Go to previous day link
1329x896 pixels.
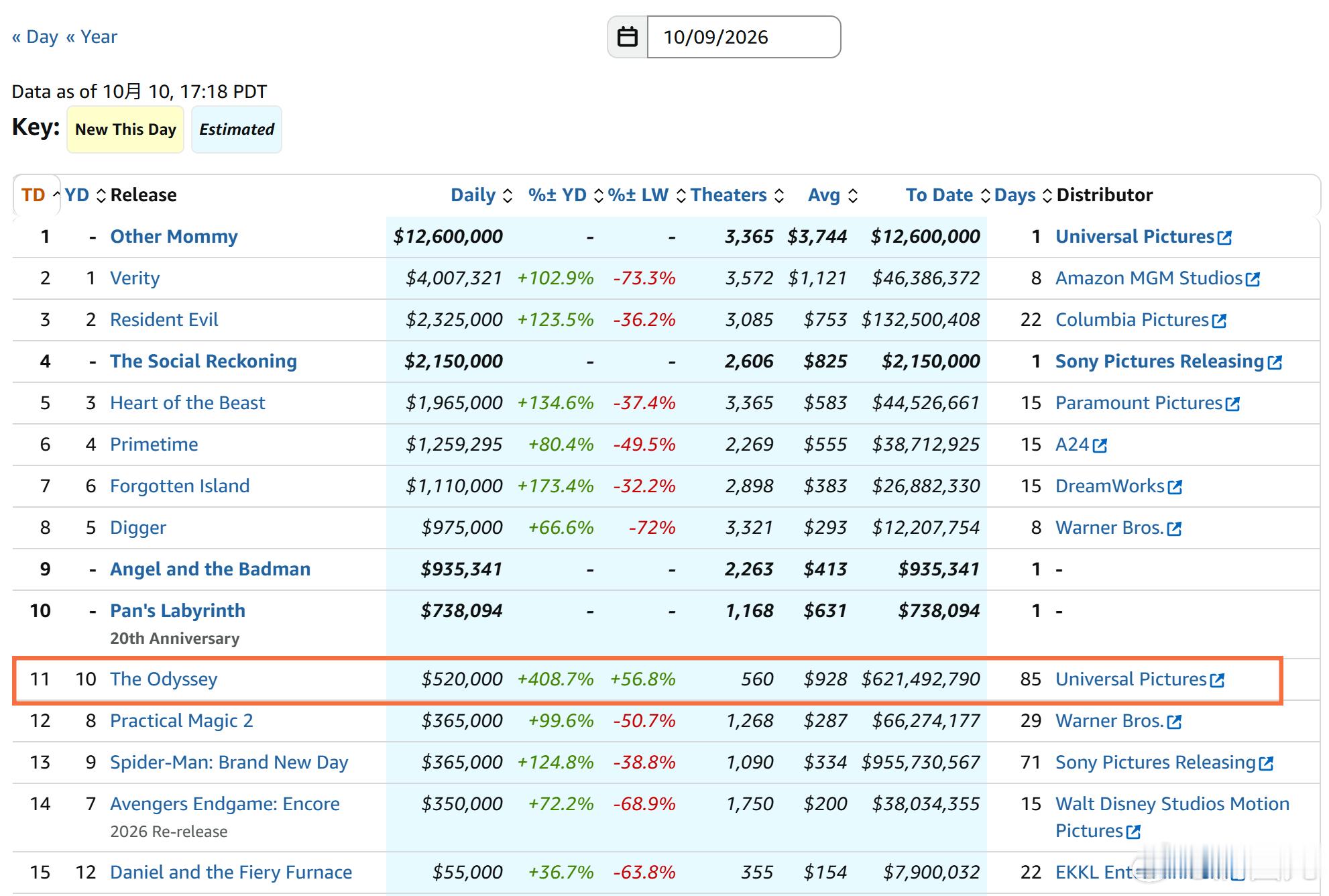pyautogui.click(x=35, y=37)
